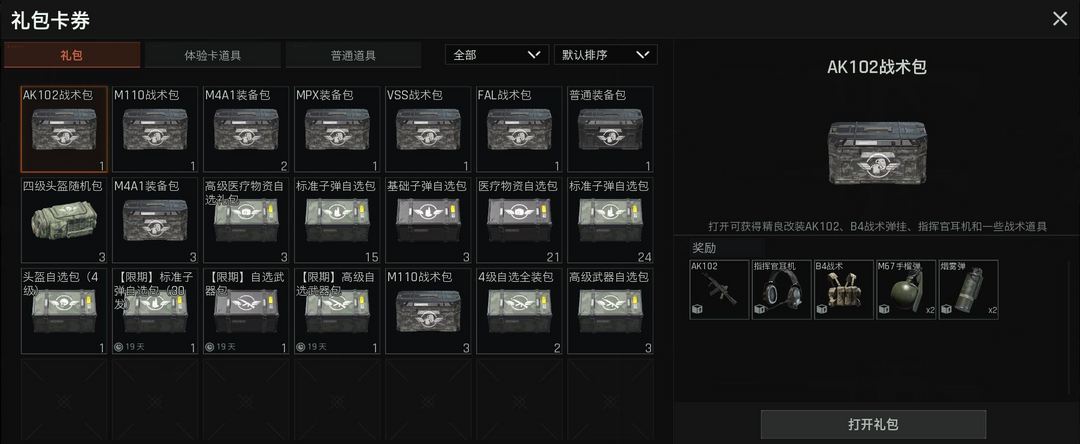Close the 礼包卡券 window
Screen dimensions: 1080x444
1059,19
